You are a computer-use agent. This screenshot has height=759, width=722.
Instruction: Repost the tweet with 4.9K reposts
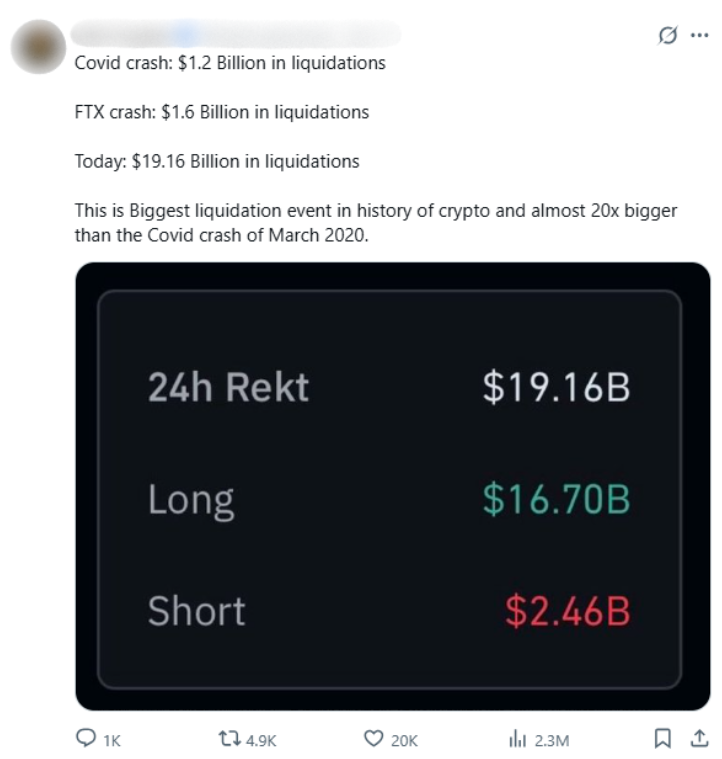coord(229,738)
